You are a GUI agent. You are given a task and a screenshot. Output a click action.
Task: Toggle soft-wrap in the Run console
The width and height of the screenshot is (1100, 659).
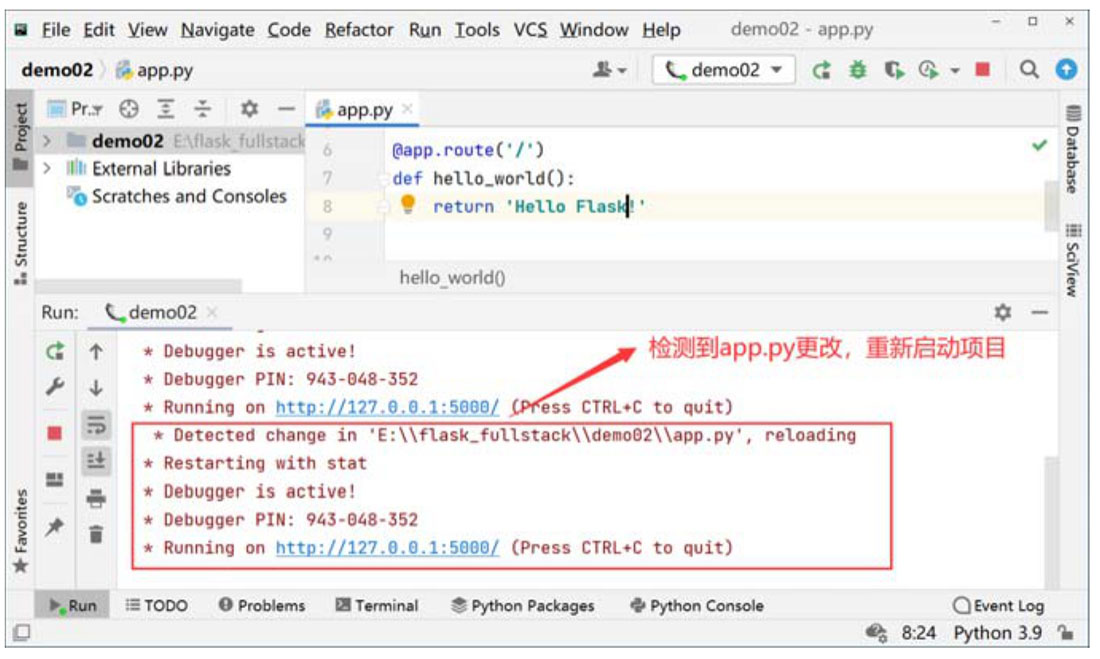click(96, 424)
